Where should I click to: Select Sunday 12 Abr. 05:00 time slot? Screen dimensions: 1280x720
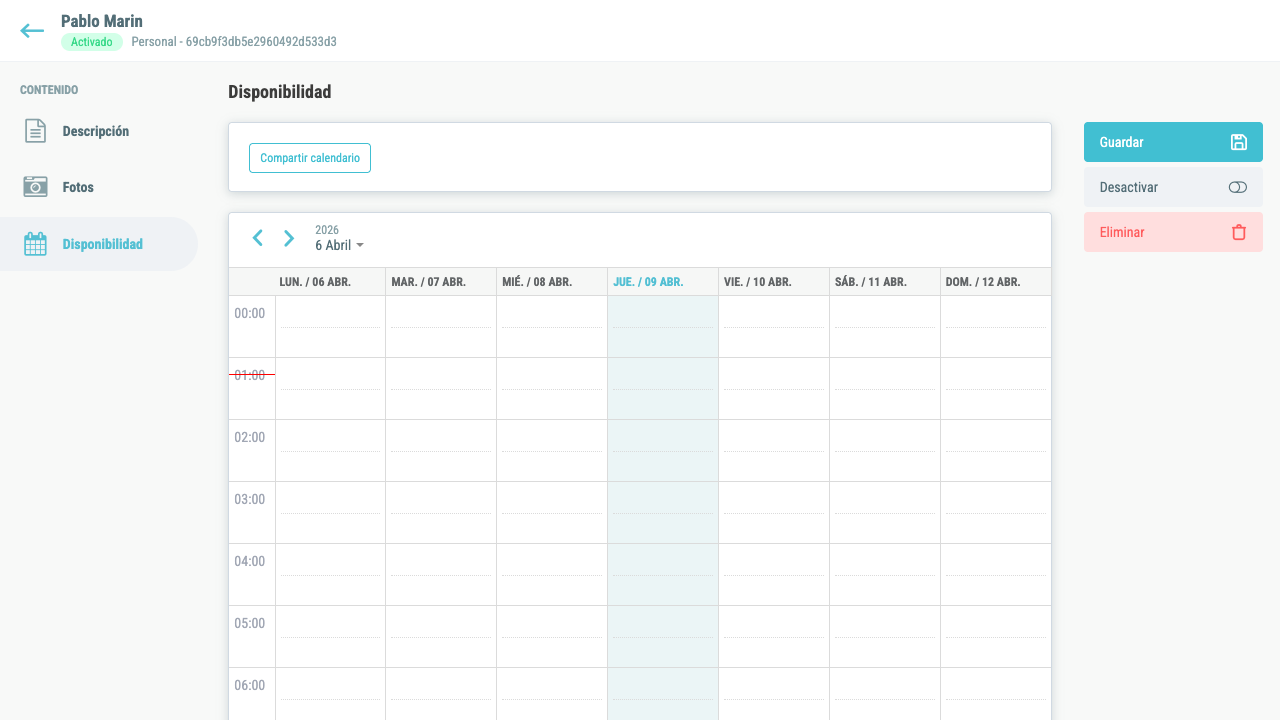coord(996,637)
